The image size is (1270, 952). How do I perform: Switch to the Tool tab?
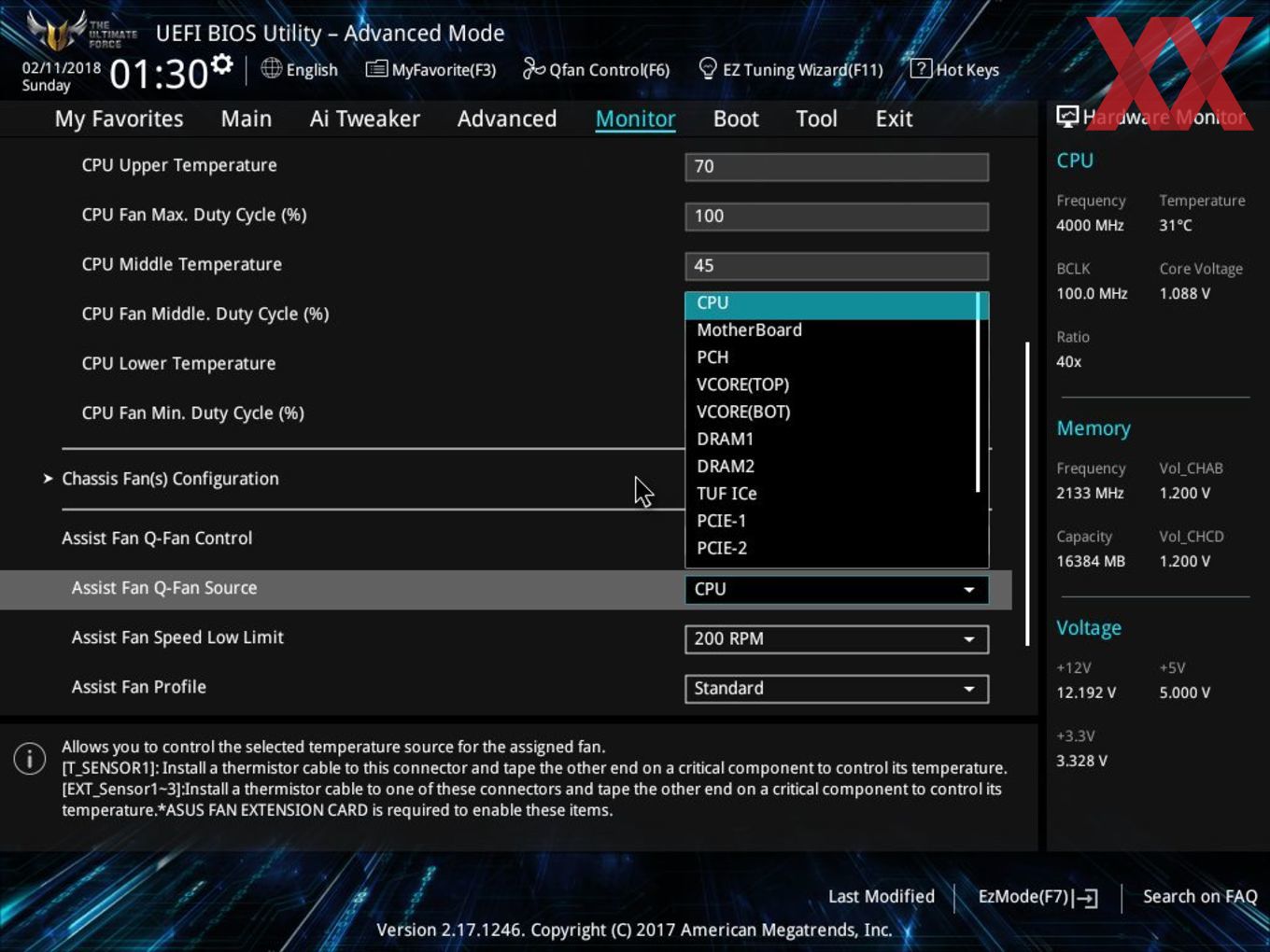[x=816, y=119]
